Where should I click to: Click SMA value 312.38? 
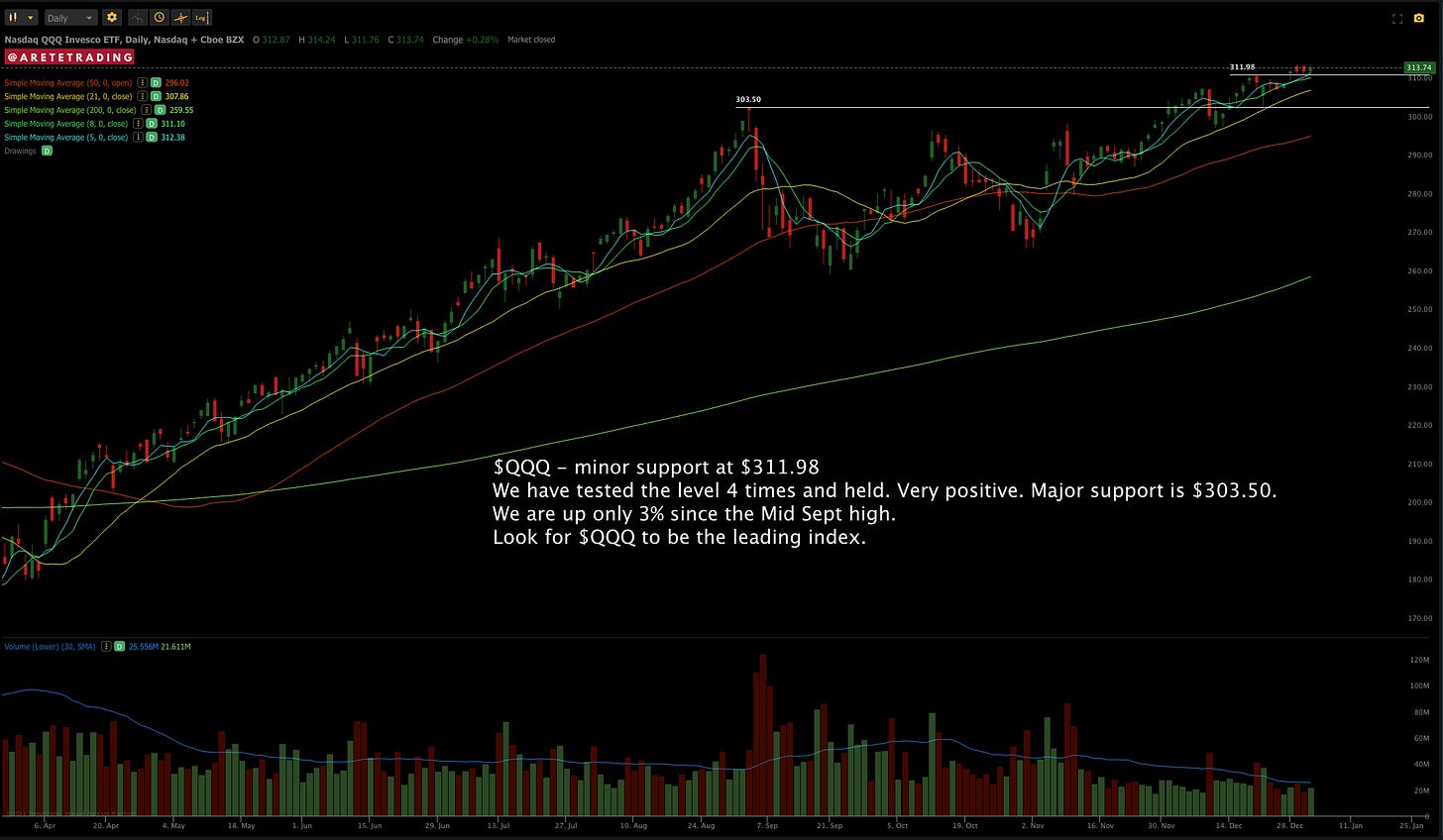pyautogui.click(x=172, y=138)
